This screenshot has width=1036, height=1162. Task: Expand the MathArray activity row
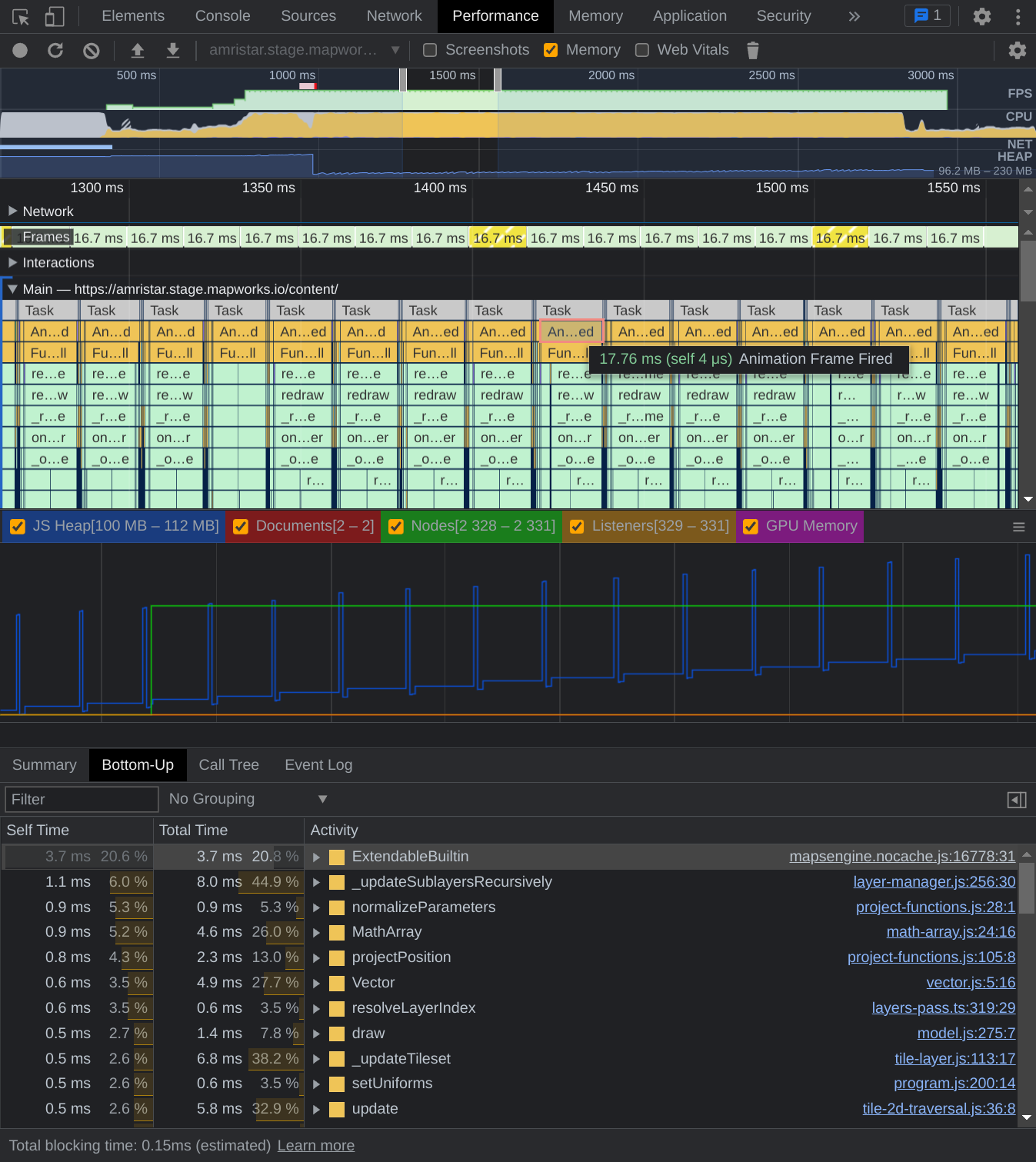coord(316,932)
